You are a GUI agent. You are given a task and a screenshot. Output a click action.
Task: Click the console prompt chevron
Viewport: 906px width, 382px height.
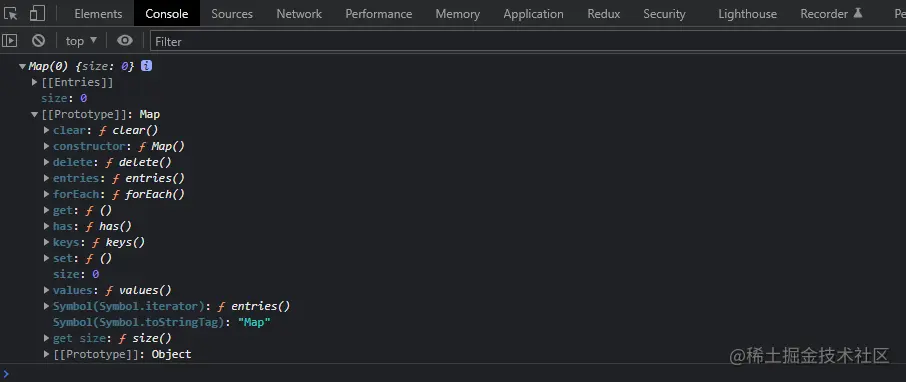coord(6,373)
